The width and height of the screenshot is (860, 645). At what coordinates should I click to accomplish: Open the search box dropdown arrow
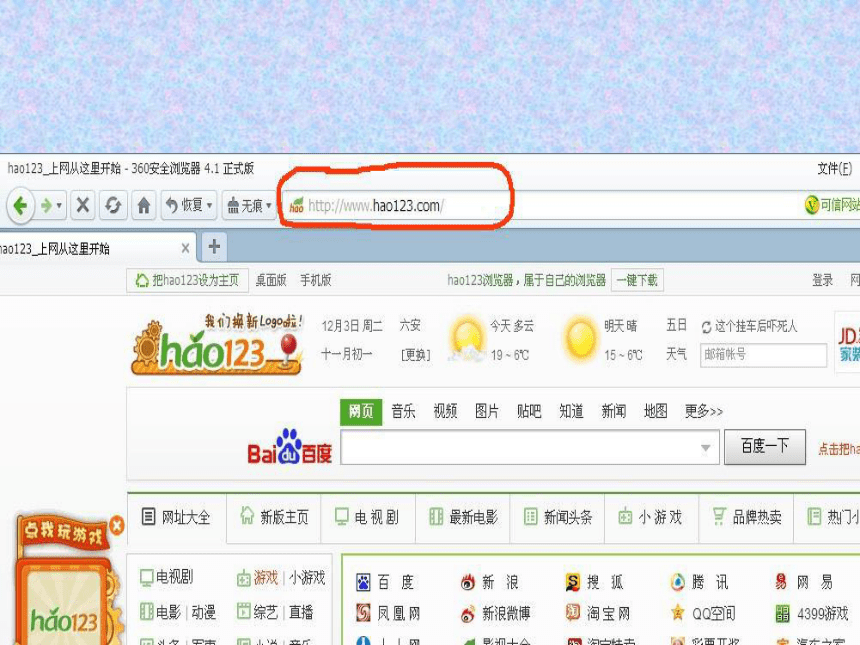706,448
